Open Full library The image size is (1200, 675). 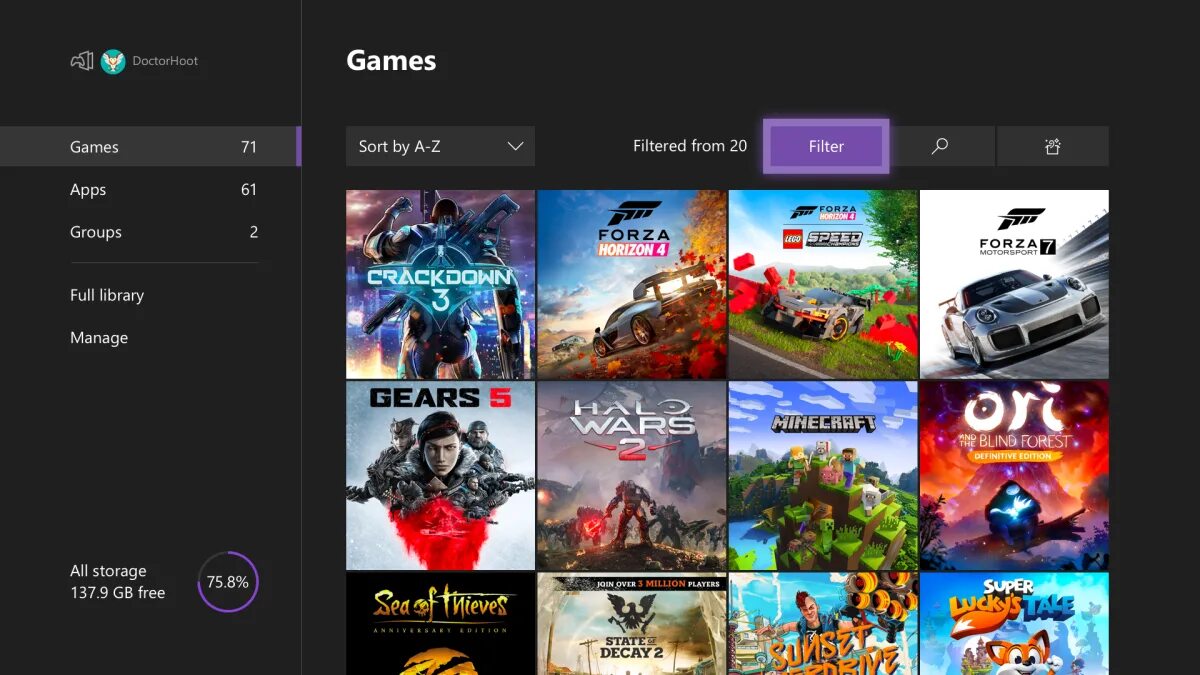point(107,295)
